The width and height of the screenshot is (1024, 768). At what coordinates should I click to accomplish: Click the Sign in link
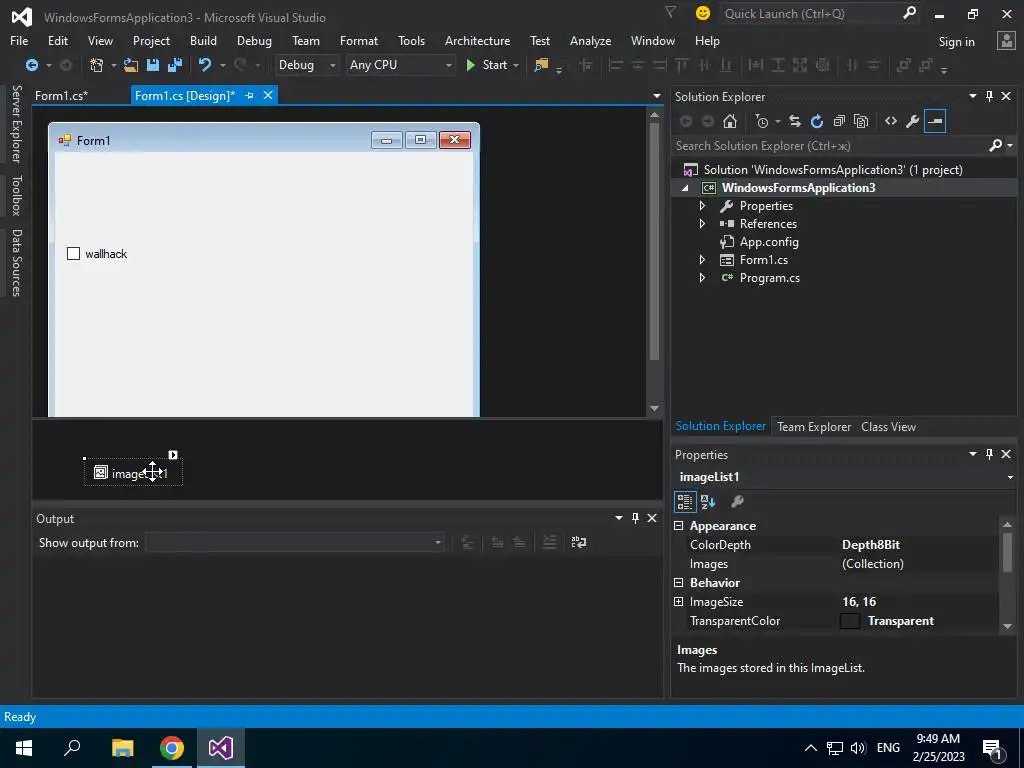point(956,42)
